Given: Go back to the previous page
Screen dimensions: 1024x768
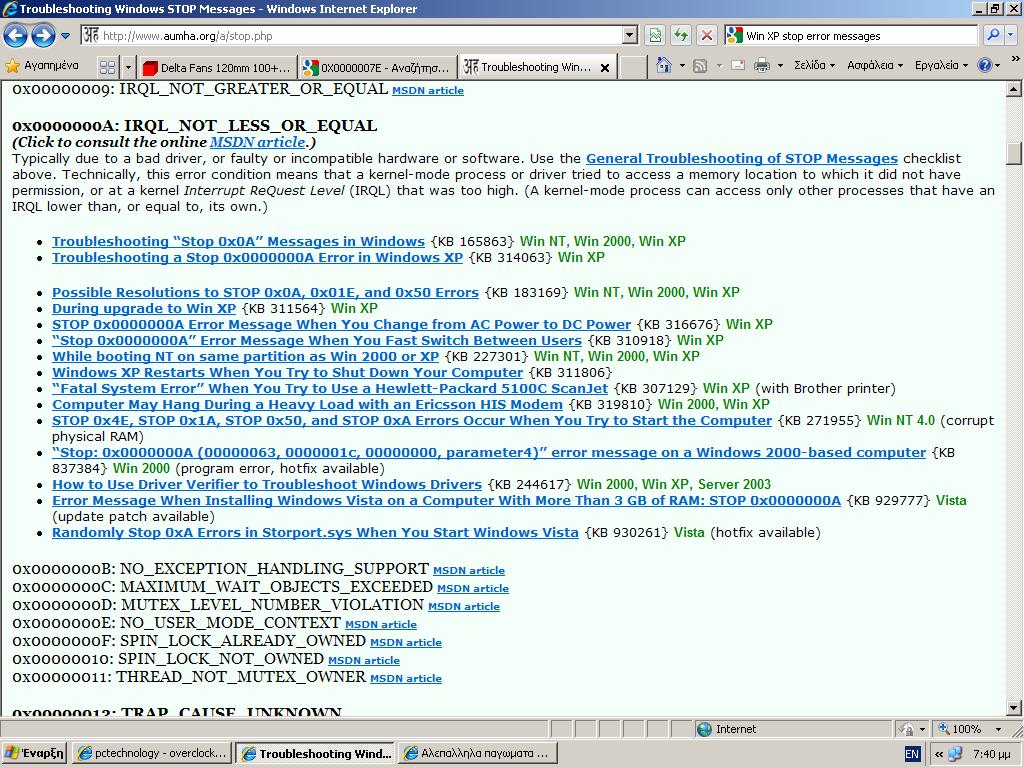Looking at the screenshot, I should click(x=16, y=35).
